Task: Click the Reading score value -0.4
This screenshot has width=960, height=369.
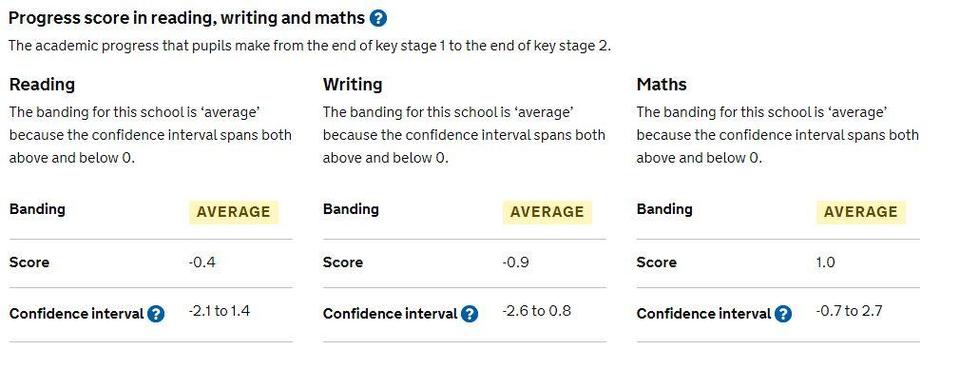Action: [202, 263]
